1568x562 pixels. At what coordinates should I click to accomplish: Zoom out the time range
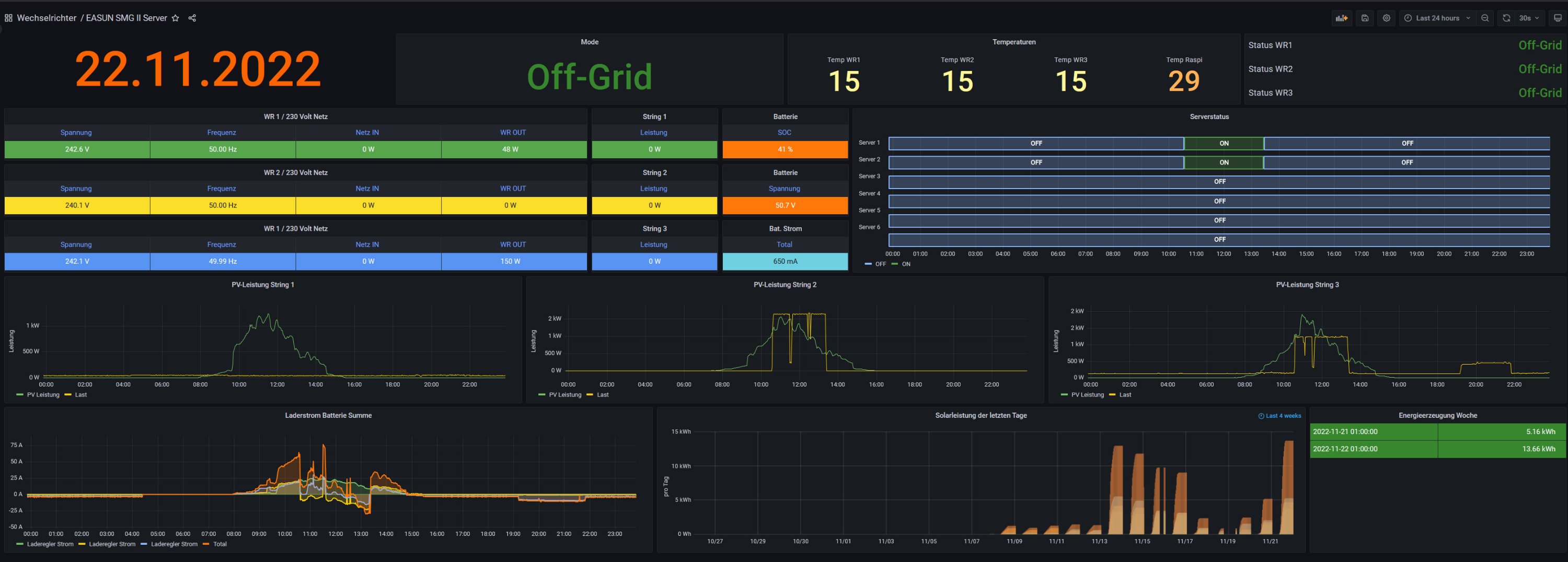[1484, 18]
